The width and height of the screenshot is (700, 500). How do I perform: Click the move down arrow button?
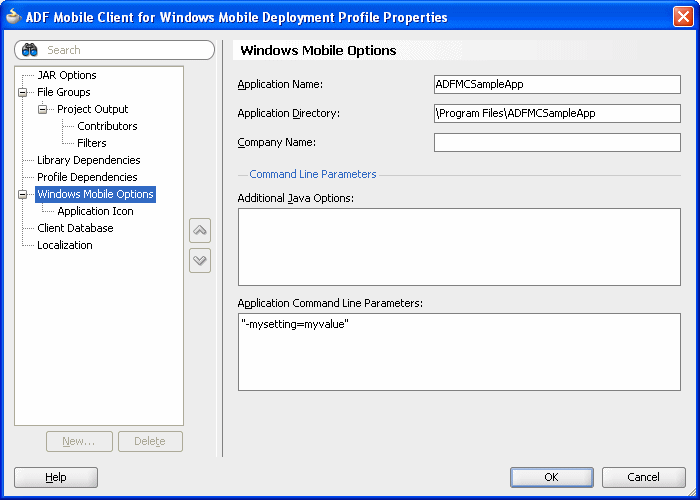200,260
